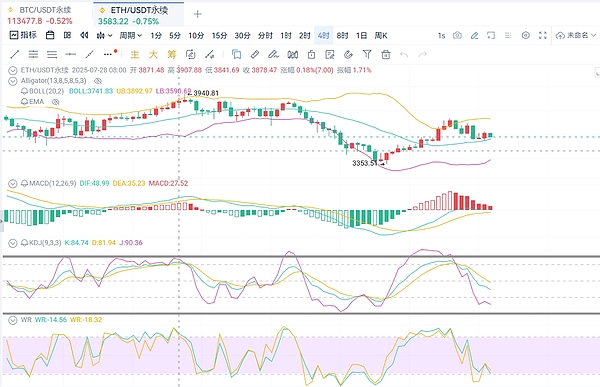Open the calendar date picker icon

(50, 35)
